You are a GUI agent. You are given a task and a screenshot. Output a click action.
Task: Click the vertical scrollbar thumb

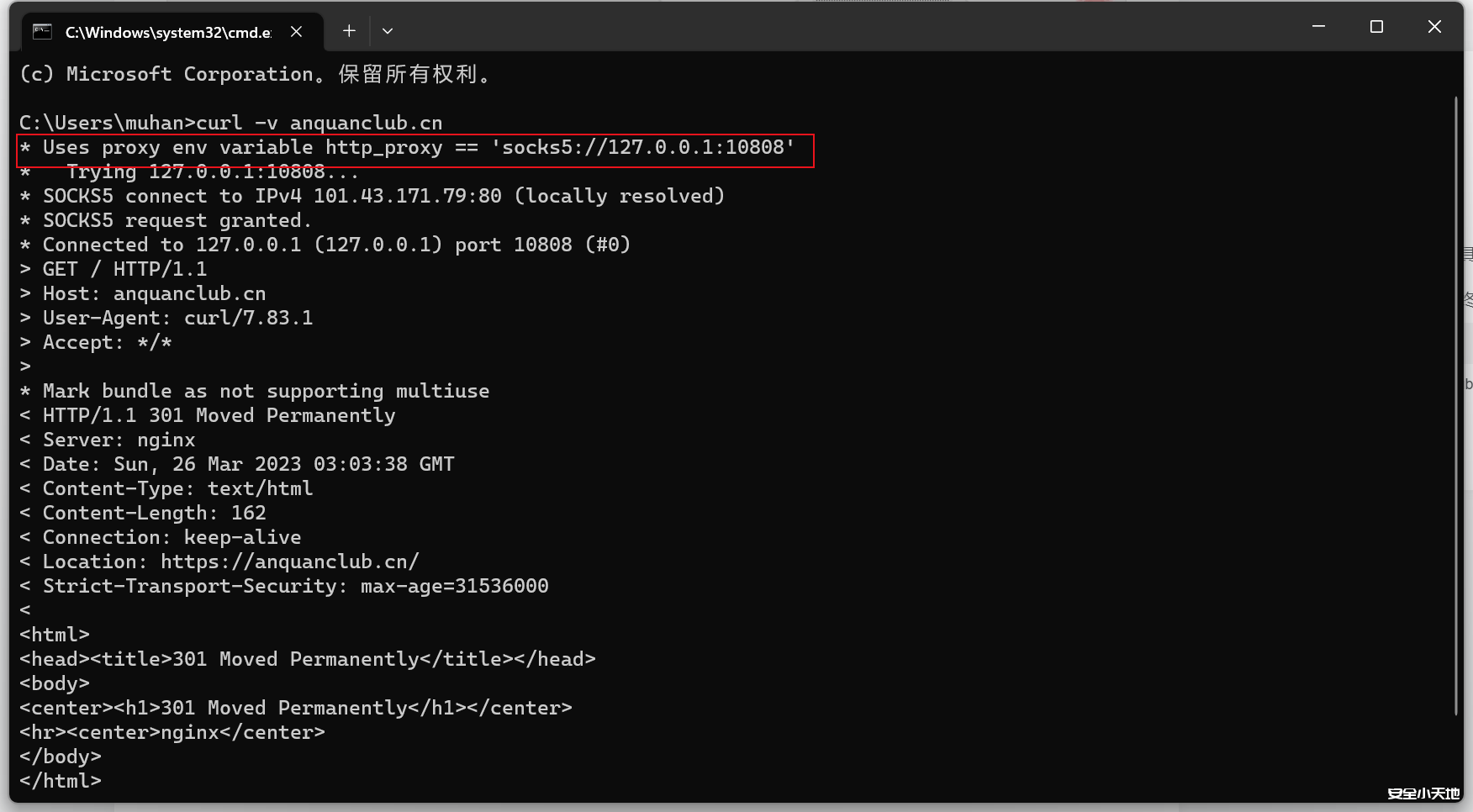(1455, 403)
